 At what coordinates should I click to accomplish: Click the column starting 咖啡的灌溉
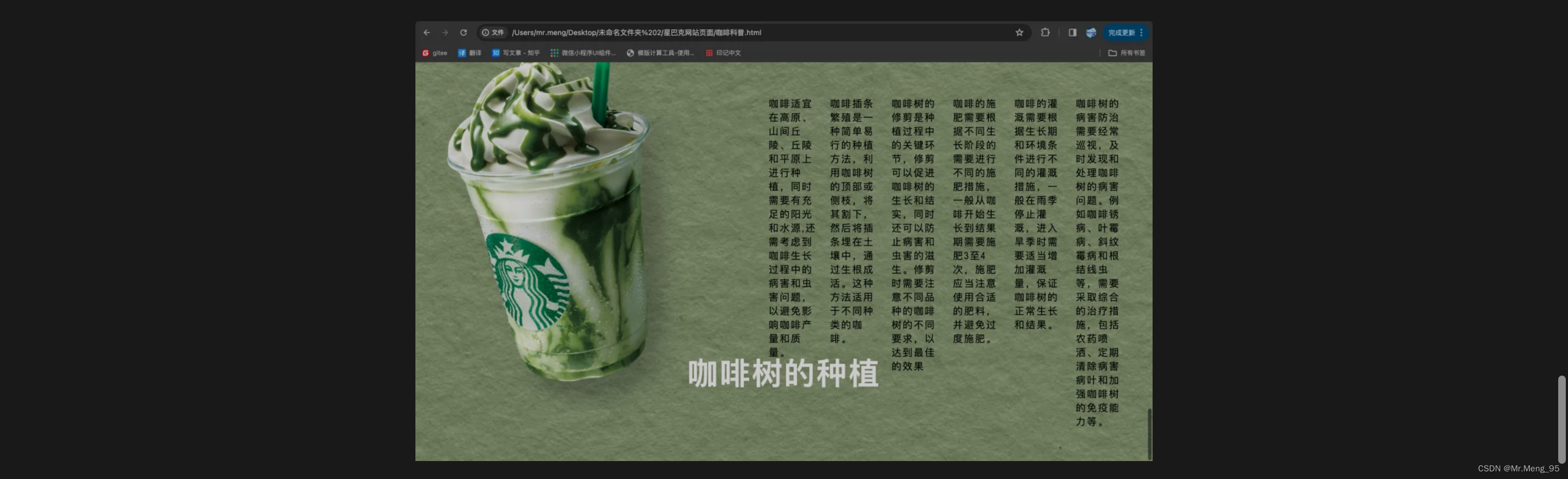coord(1036,214)
